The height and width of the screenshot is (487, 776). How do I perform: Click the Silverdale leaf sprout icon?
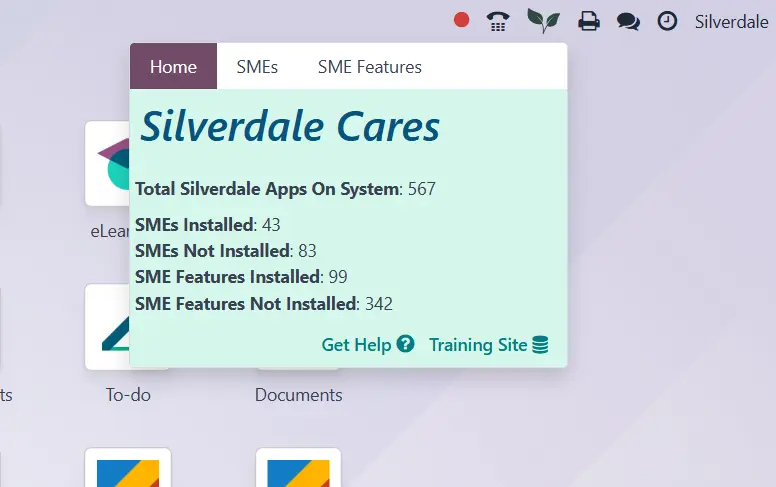543,21
